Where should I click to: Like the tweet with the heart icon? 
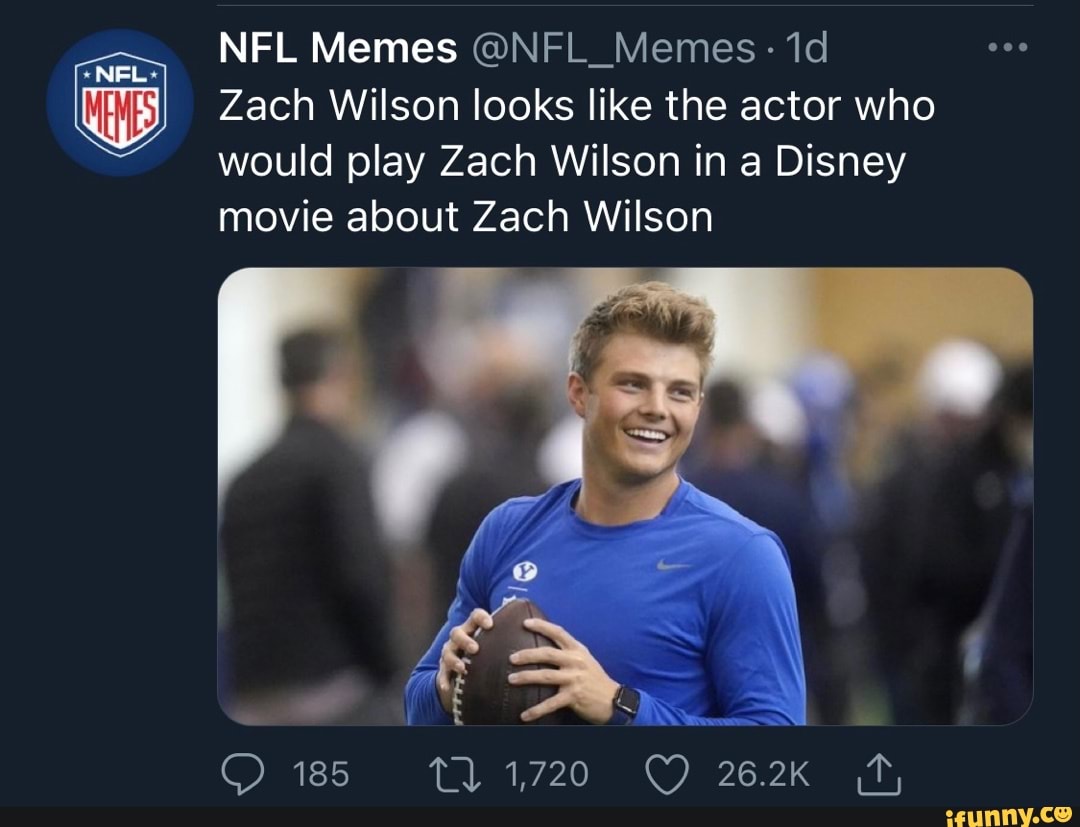click(669, 773)
